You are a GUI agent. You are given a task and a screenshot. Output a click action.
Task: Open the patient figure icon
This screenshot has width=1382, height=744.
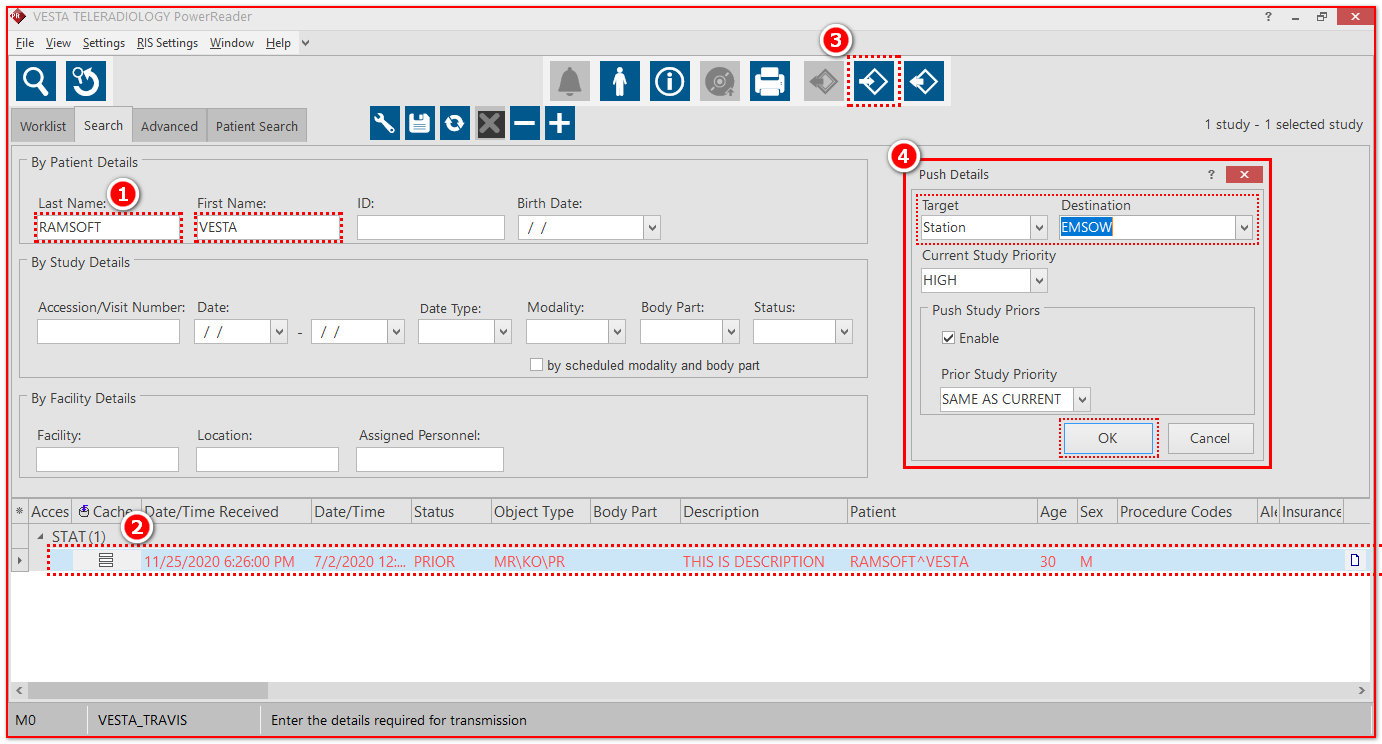point(620,81)
